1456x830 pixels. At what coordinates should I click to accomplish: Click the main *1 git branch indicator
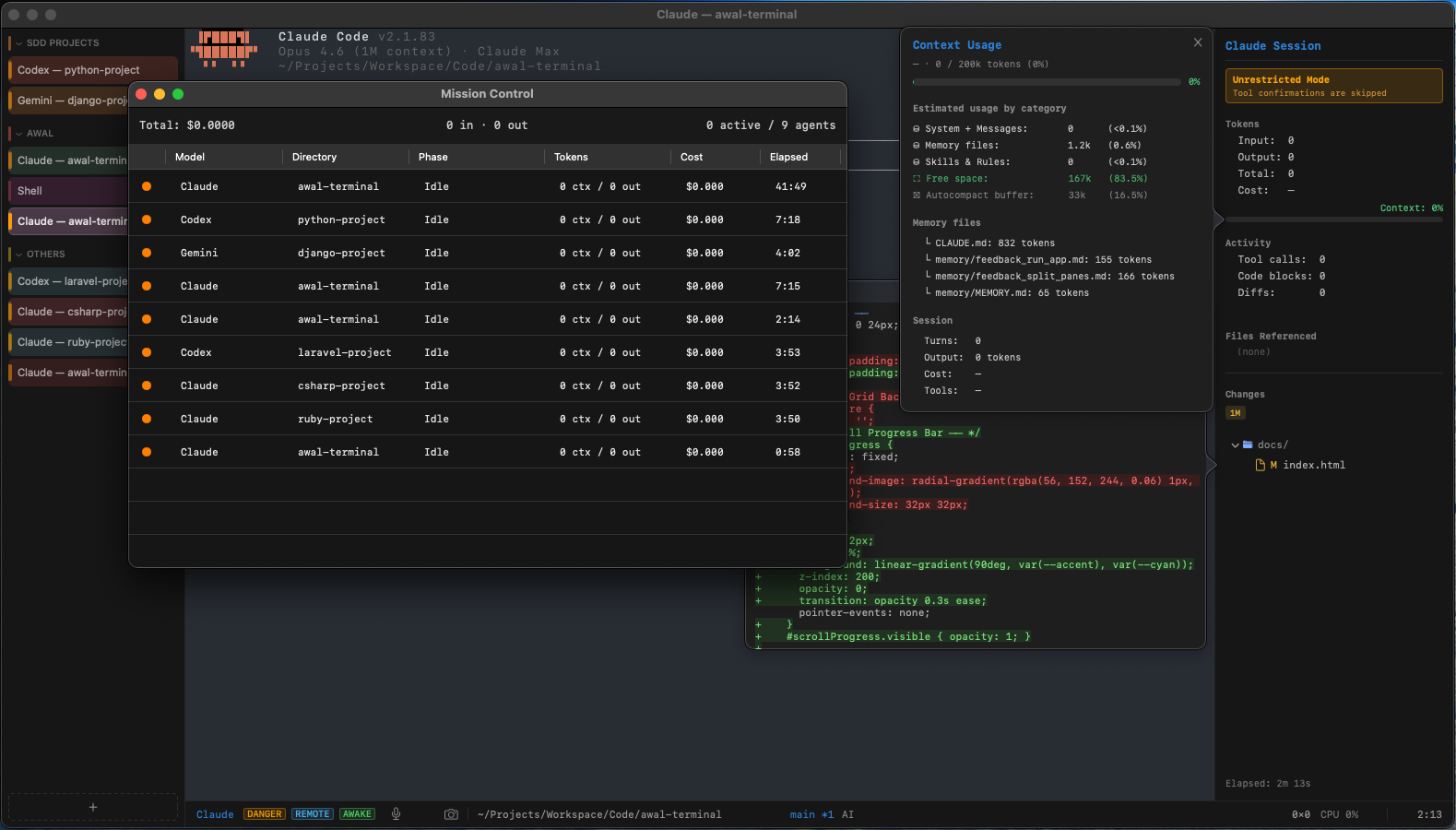(811, 814)
